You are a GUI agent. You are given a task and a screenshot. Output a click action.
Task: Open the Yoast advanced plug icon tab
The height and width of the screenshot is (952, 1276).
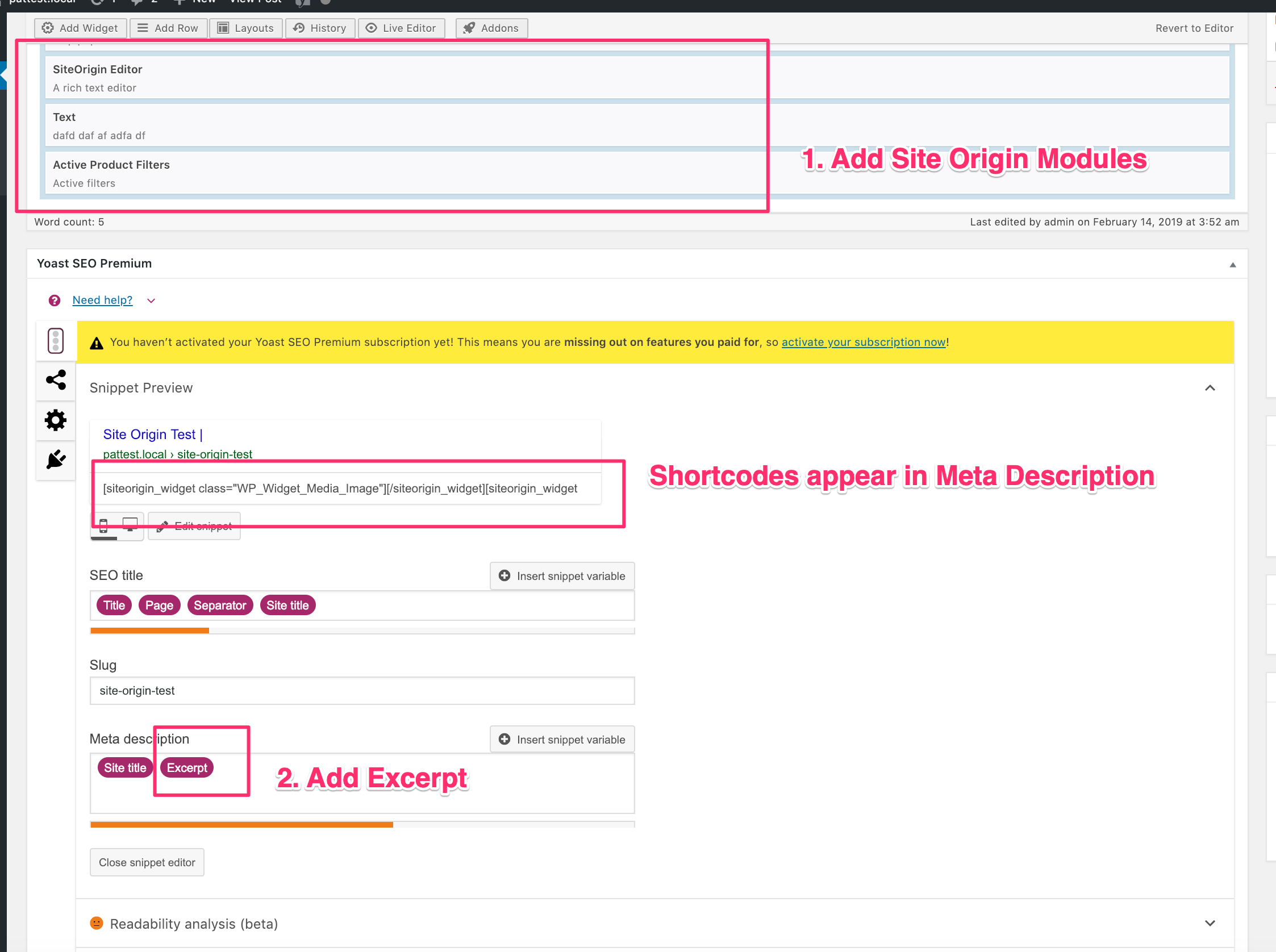pyautogui.click(x=55, y=460)
